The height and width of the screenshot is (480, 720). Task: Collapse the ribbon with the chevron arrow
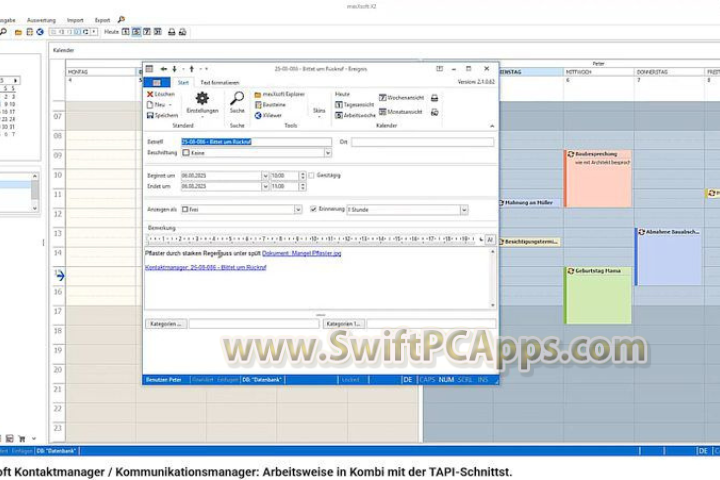coord(492,126)
